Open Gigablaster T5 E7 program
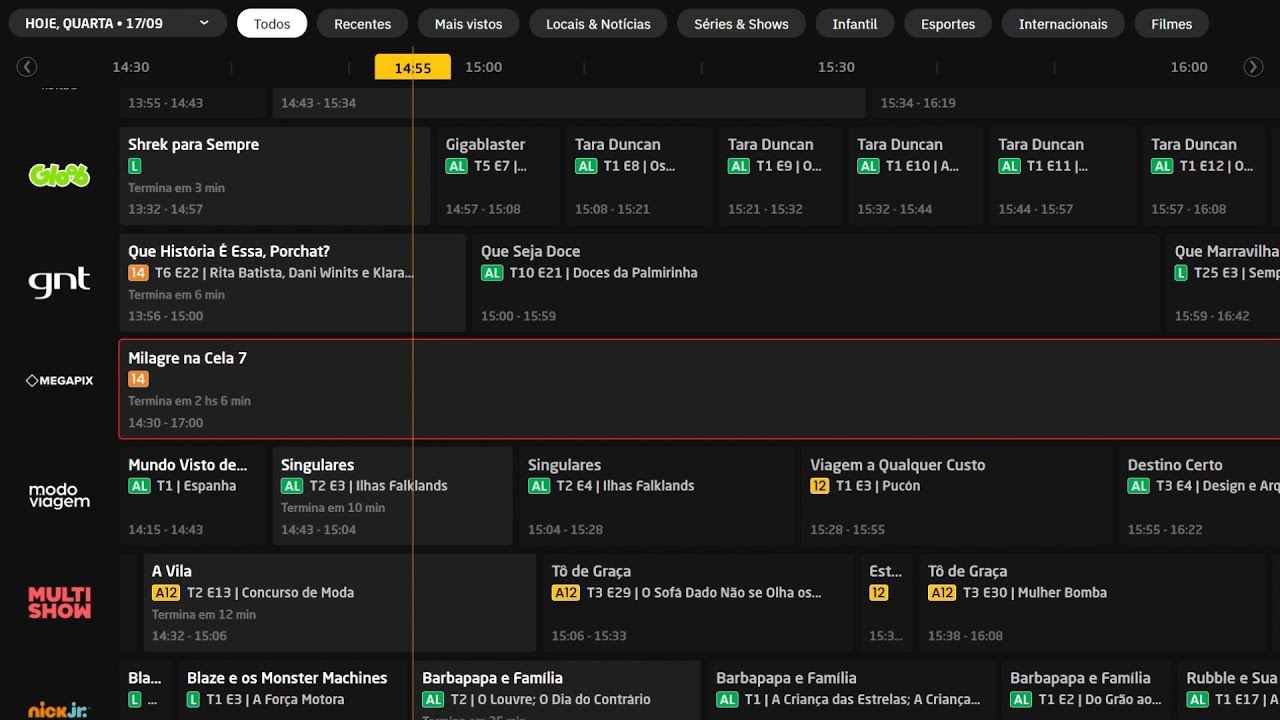 coord(498,176)
